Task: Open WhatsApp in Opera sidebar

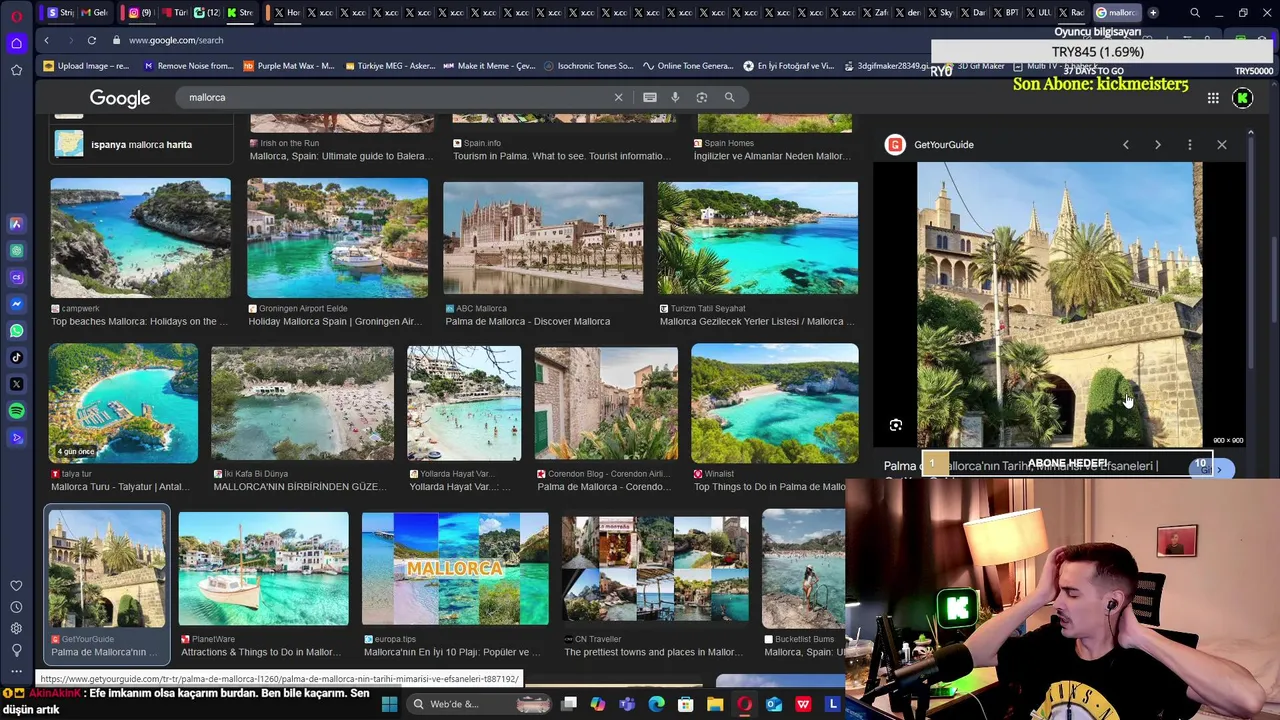Action: (16, 331)
